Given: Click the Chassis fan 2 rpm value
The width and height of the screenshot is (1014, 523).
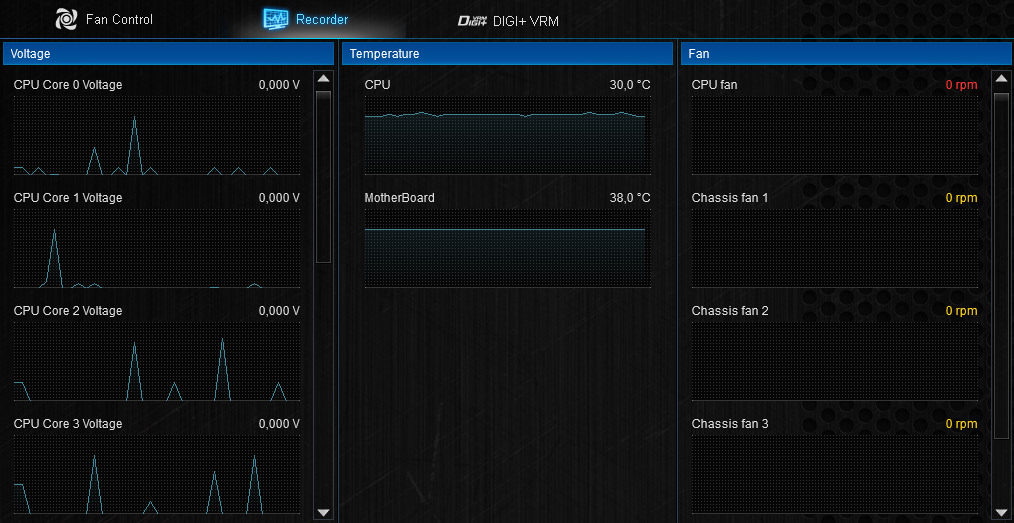Looking at the screenshot, I should coord(962,311).
